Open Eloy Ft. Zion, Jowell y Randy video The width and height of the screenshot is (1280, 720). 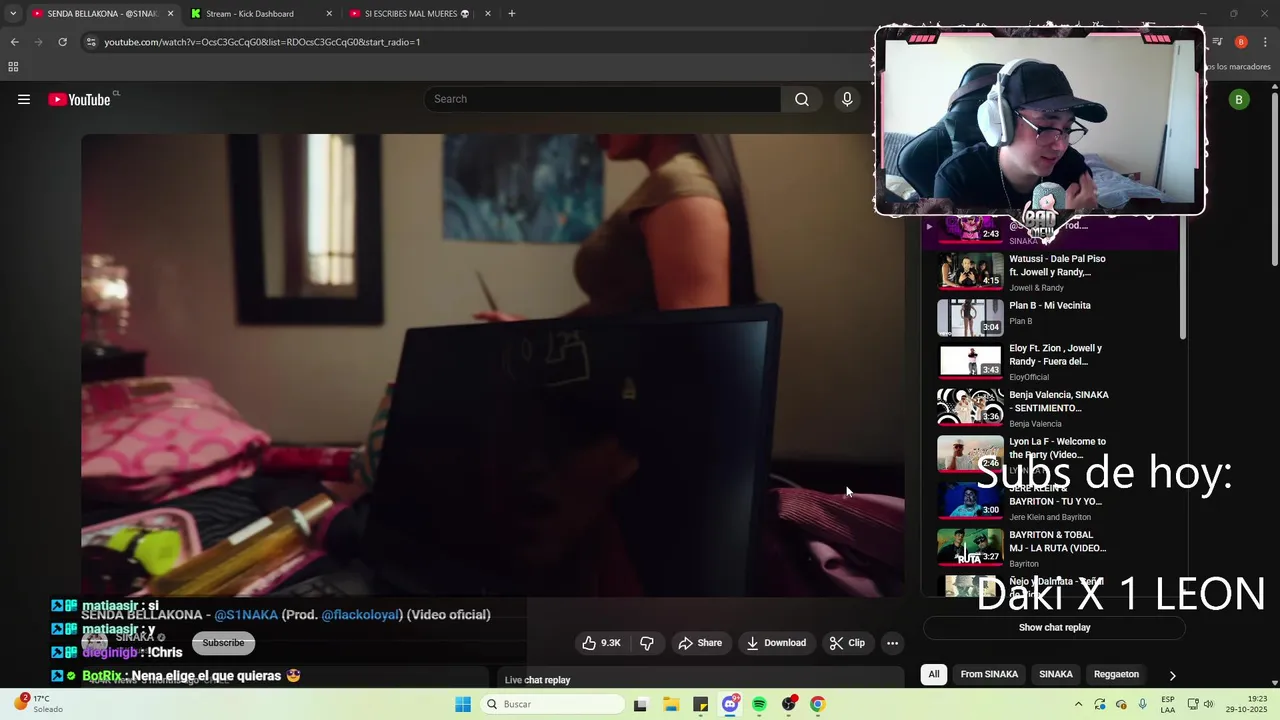pos(1050,362)
